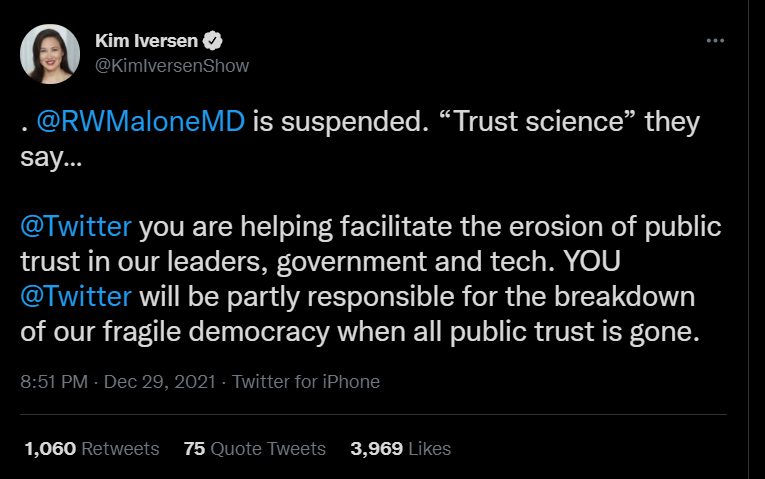The height and width of the screenshot is (479, 765).
Task: Click the Kim Iversen display name
Action: (x=147, y=41)
